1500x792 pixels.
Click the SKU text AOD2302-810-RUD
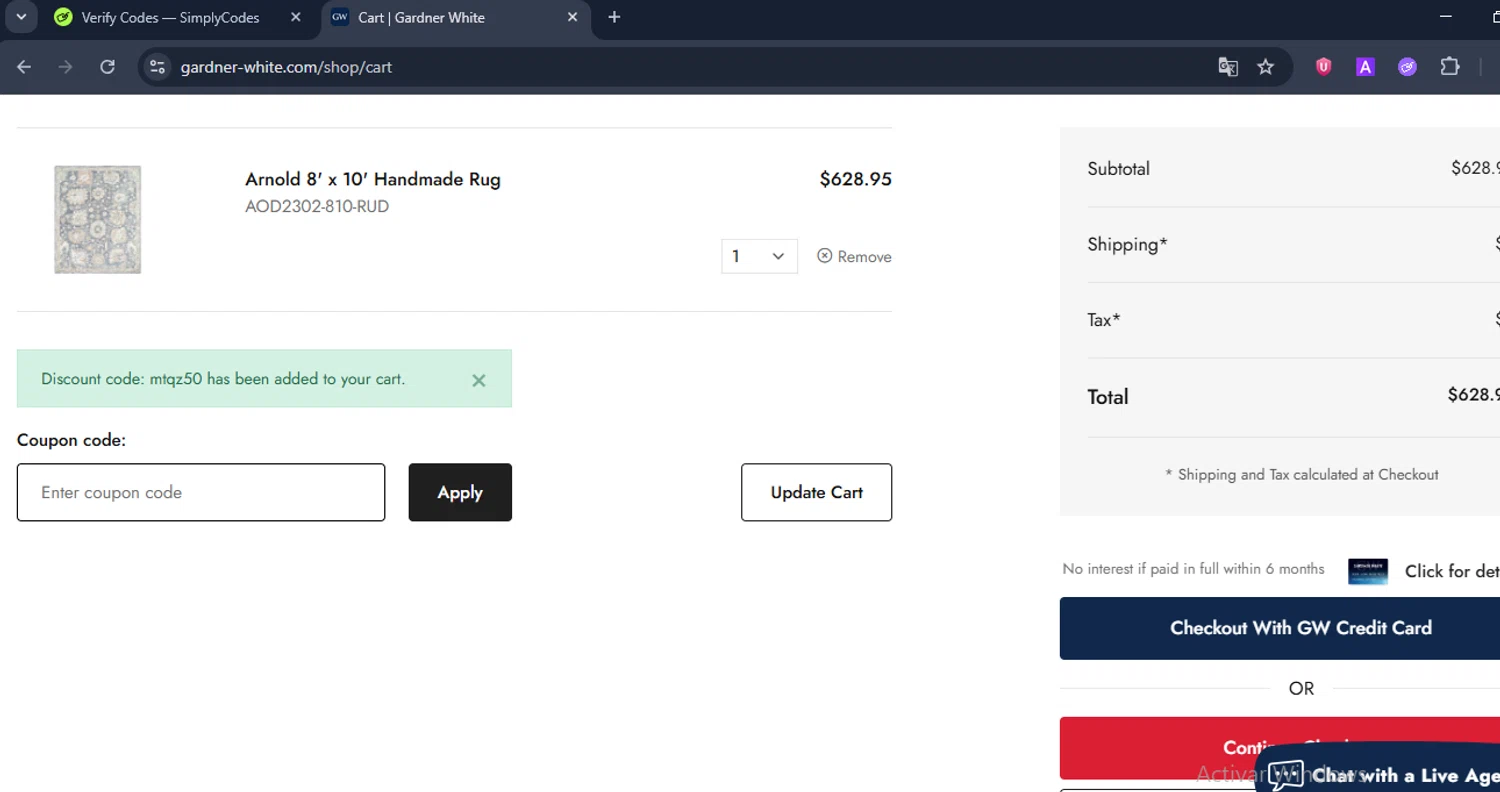pos(317,207)
